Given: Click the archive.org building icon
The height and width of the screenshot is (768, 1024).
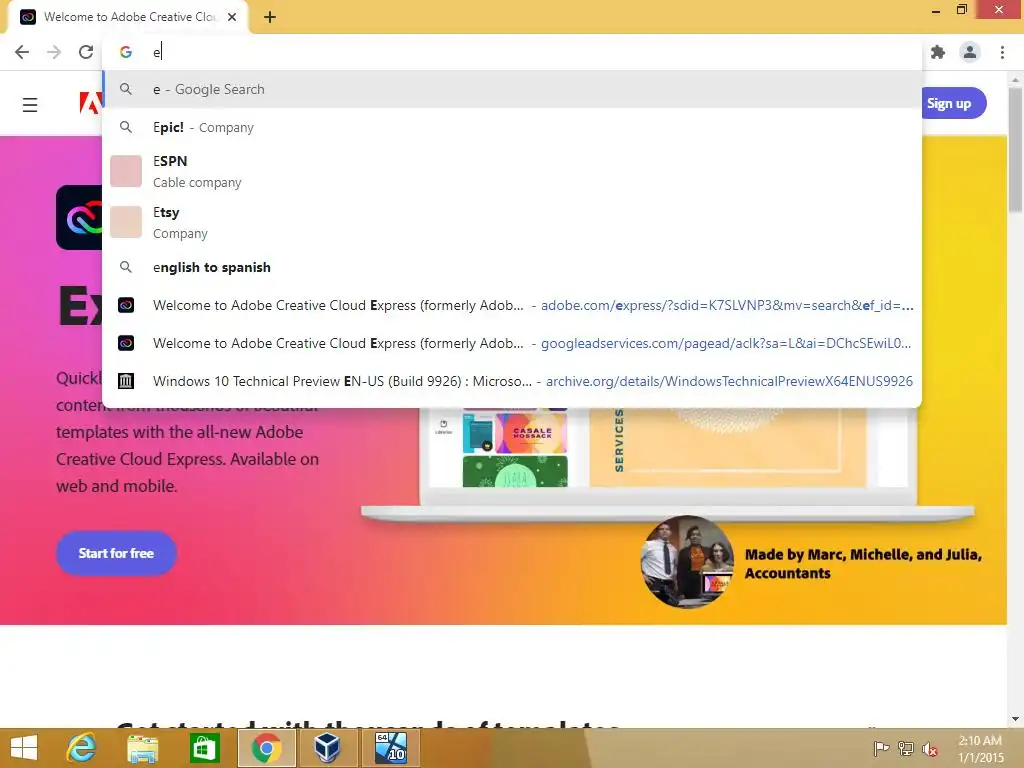Looking at the screenshot, I should [126, 381].
